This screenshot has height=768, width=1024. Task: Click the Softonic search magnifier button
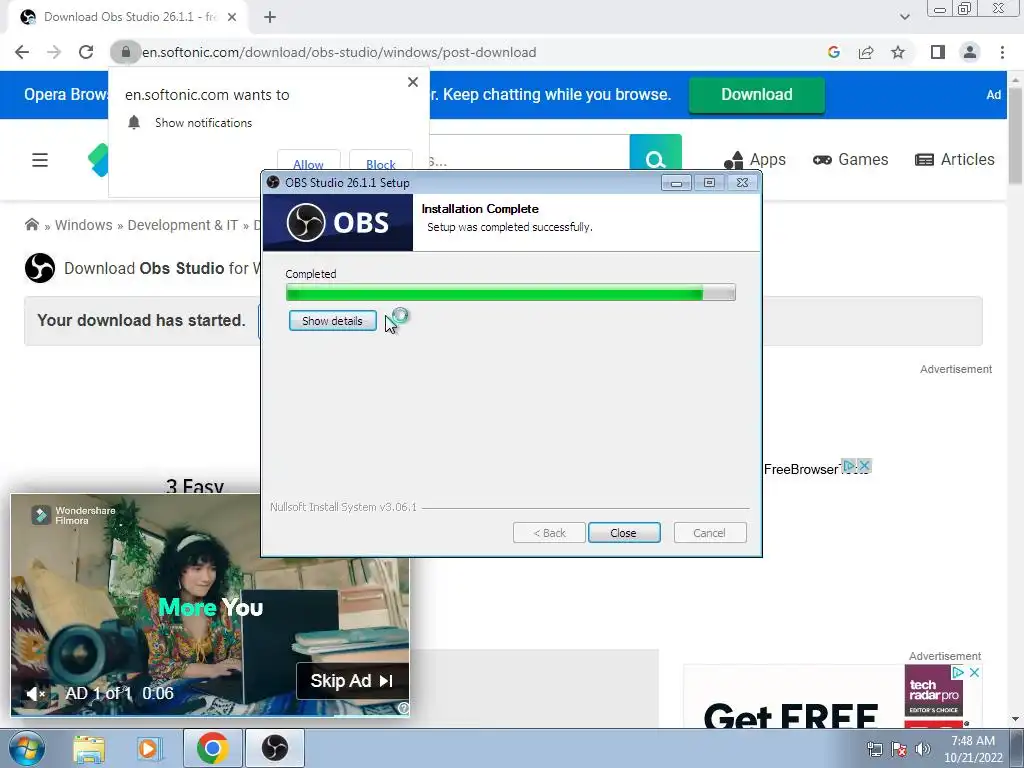coord(655,155)
